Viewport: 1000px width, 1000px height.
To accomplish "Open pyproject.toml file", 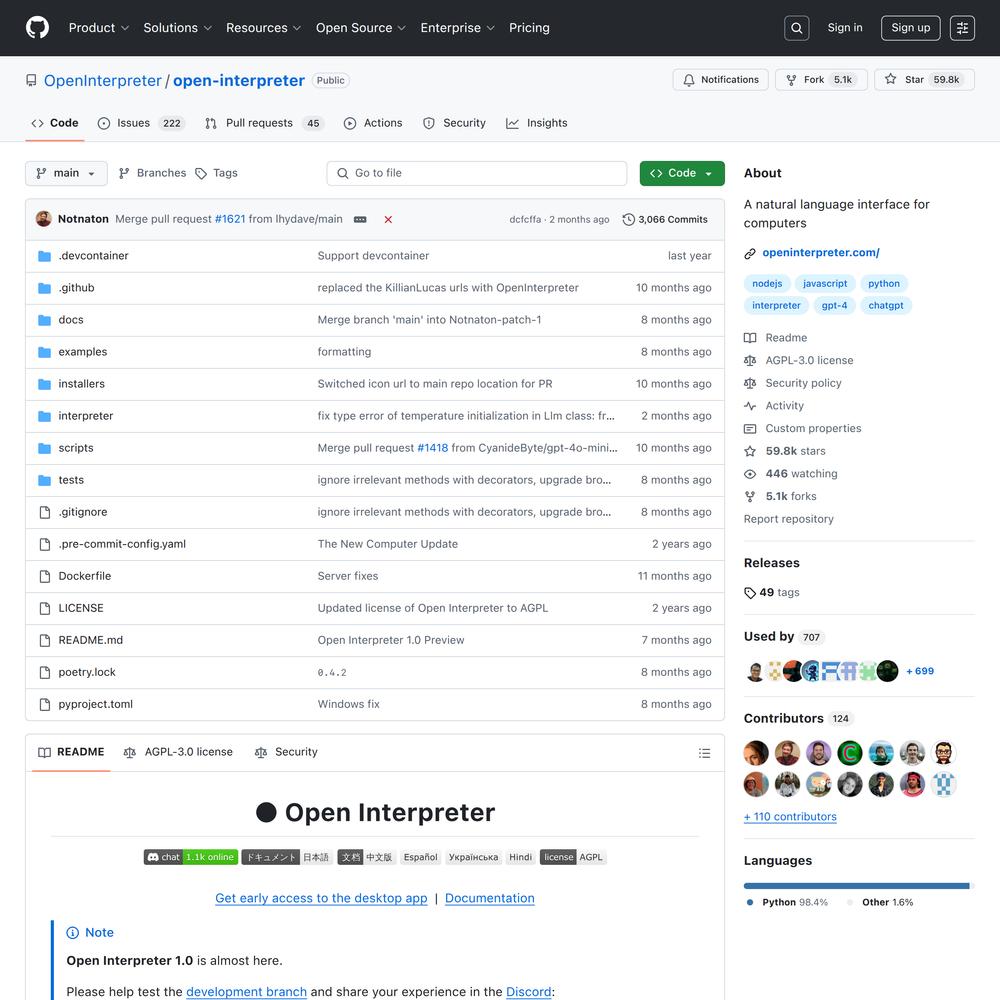I will [x=96, y=704].
